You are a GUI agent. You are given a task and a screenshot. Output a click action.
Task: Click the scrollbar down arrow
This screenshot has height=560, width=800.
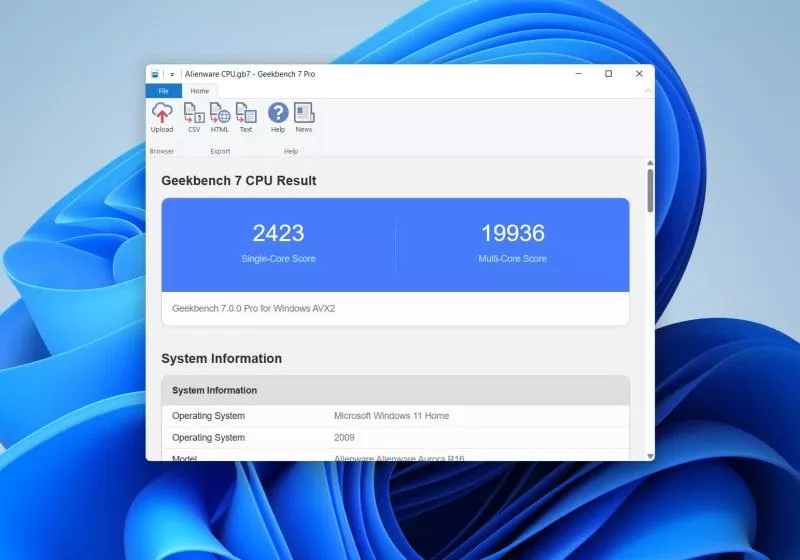click(x=650, y=456)
